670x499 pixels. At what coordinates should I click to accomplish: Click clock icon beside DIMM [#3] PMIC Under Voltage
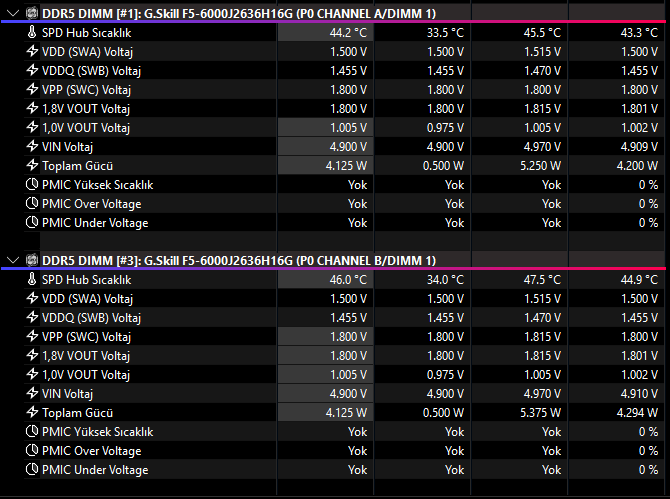(32, 470)
